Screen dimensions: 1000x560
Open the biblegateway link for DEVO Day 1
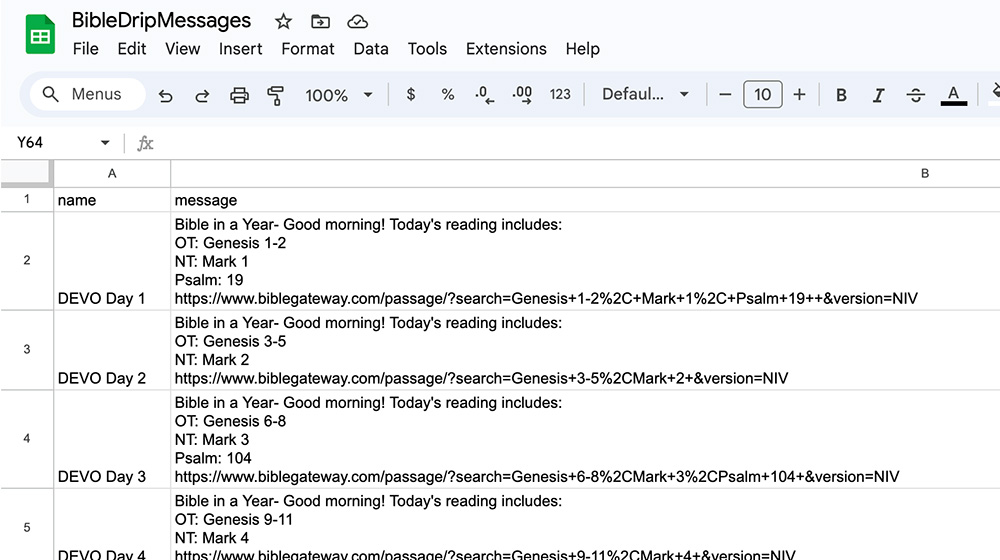tap(545, 298)
